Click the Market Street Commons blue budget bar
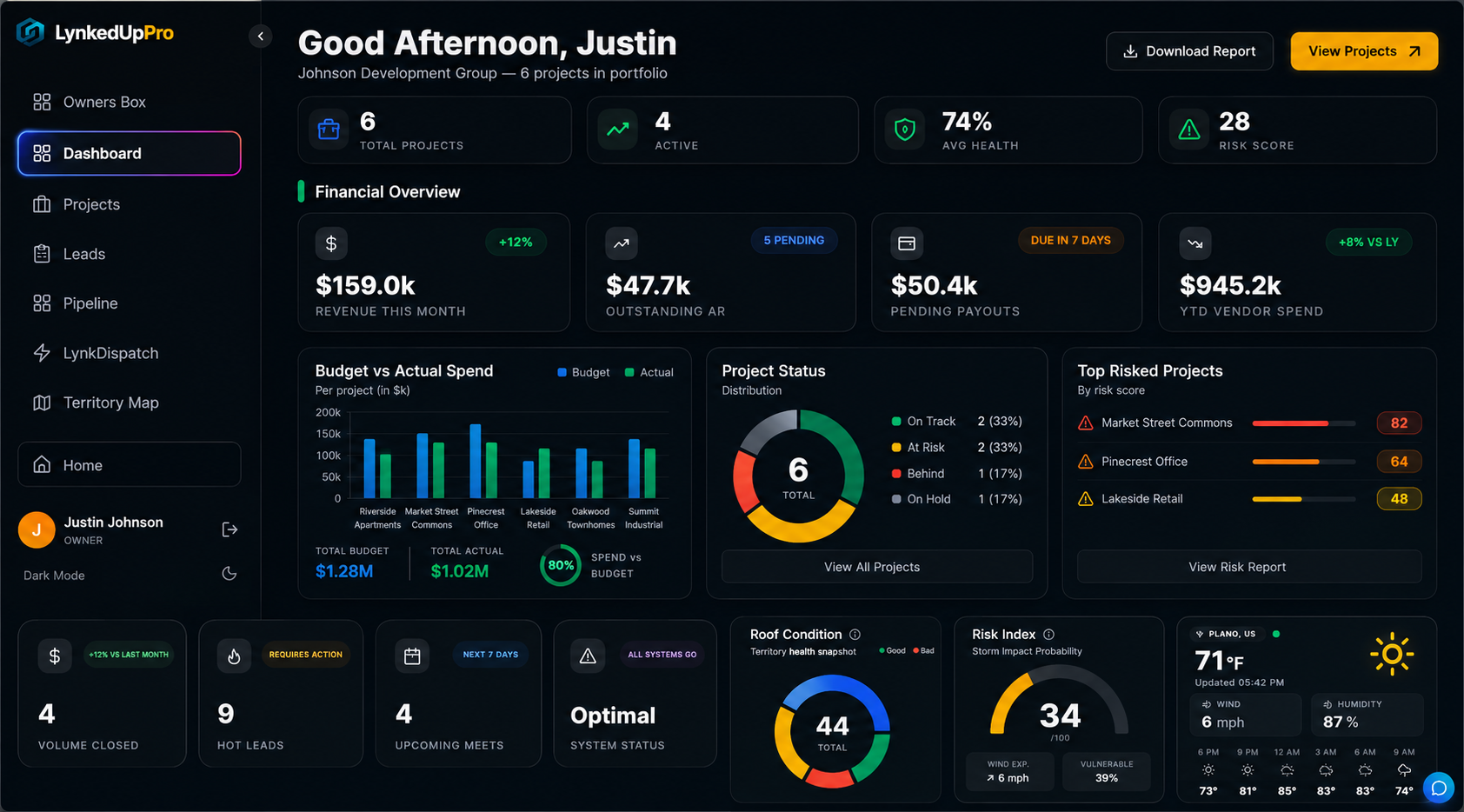1464x812 pixels. (x=423, y=466)
